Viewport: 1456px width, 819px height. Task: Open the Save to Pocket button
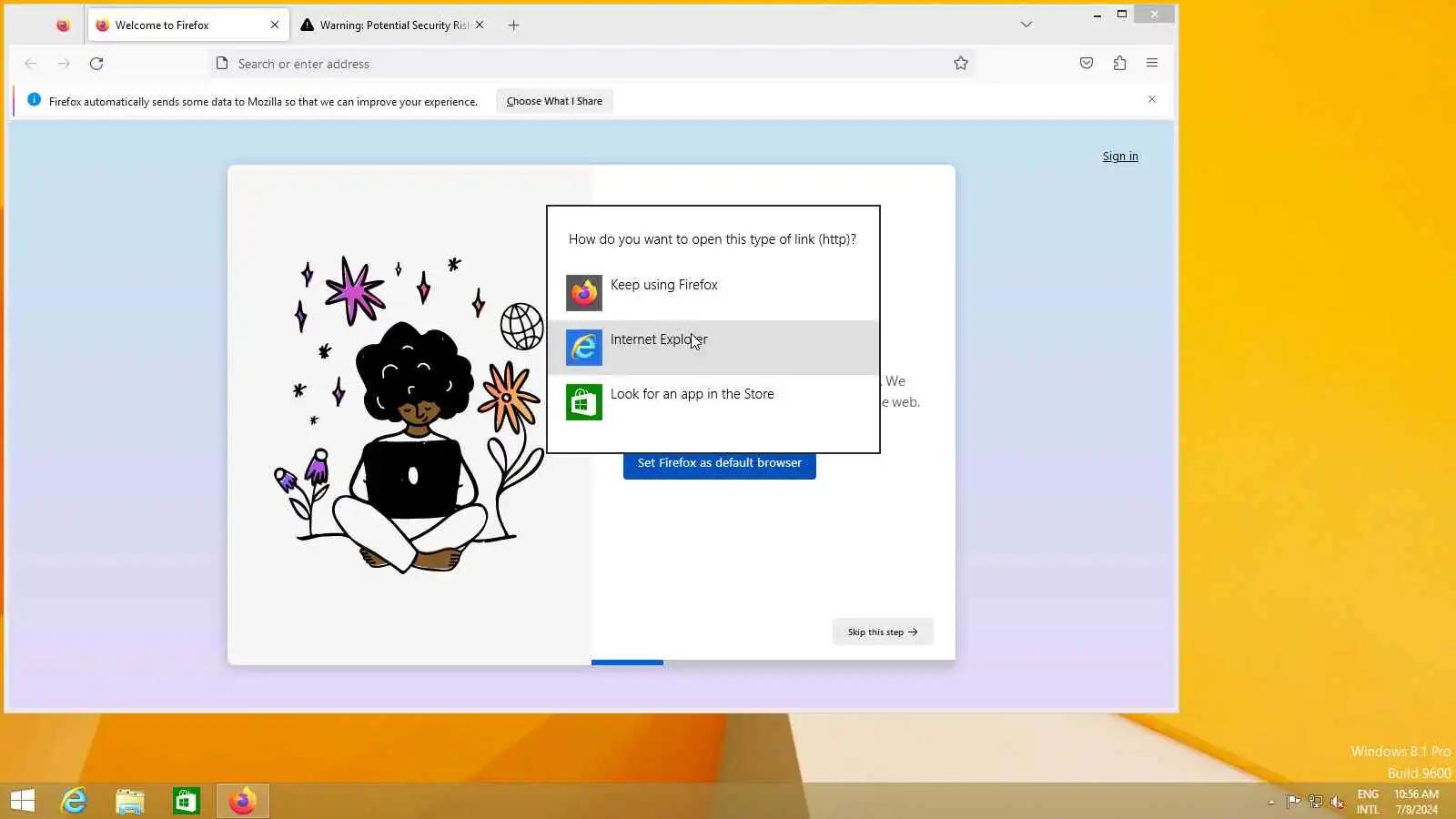(1087, 64)
